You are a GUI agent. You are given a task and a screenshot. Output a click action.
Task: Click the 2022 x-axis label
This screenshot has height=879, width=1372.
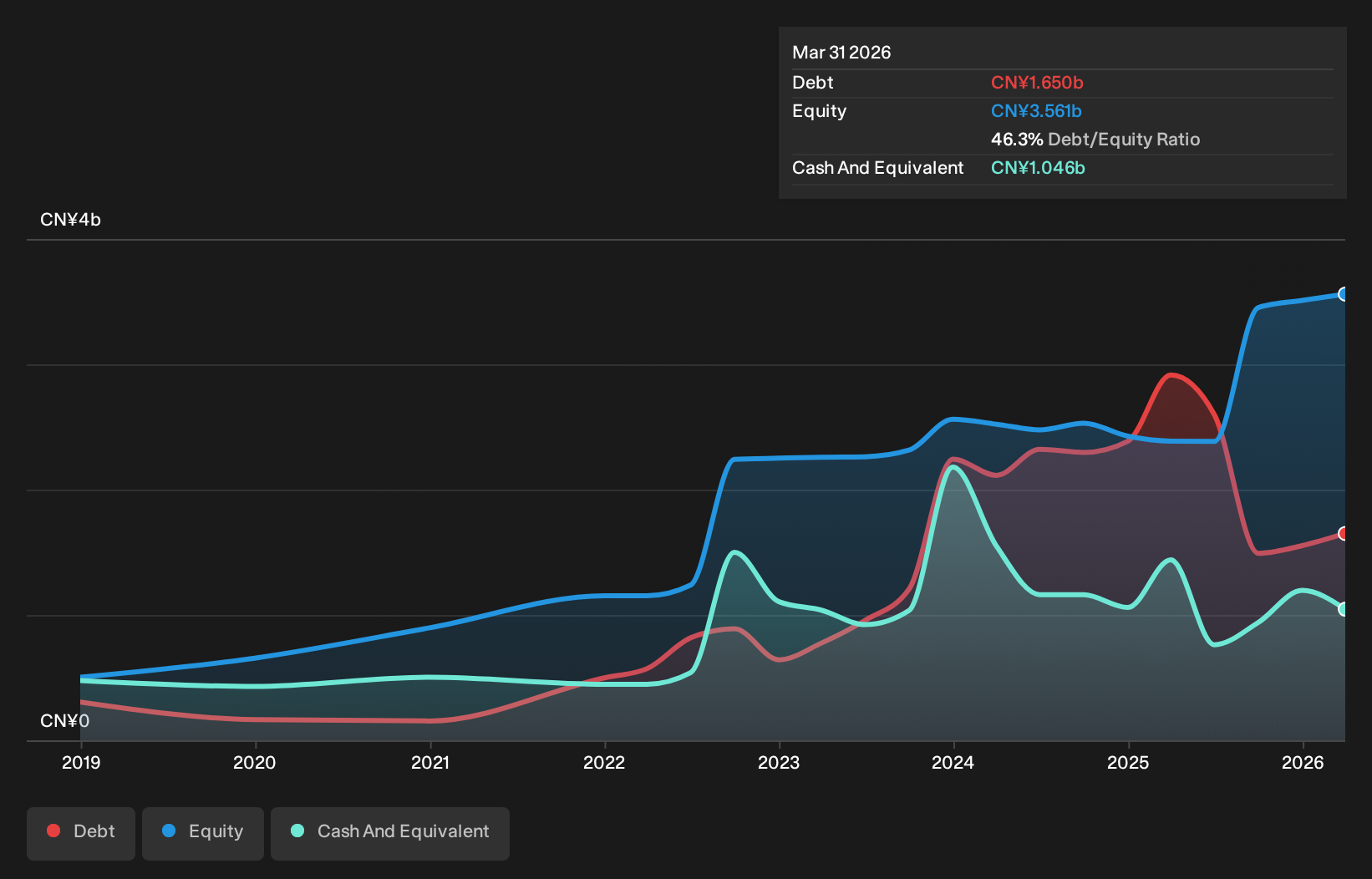click(x=604, y=762)
